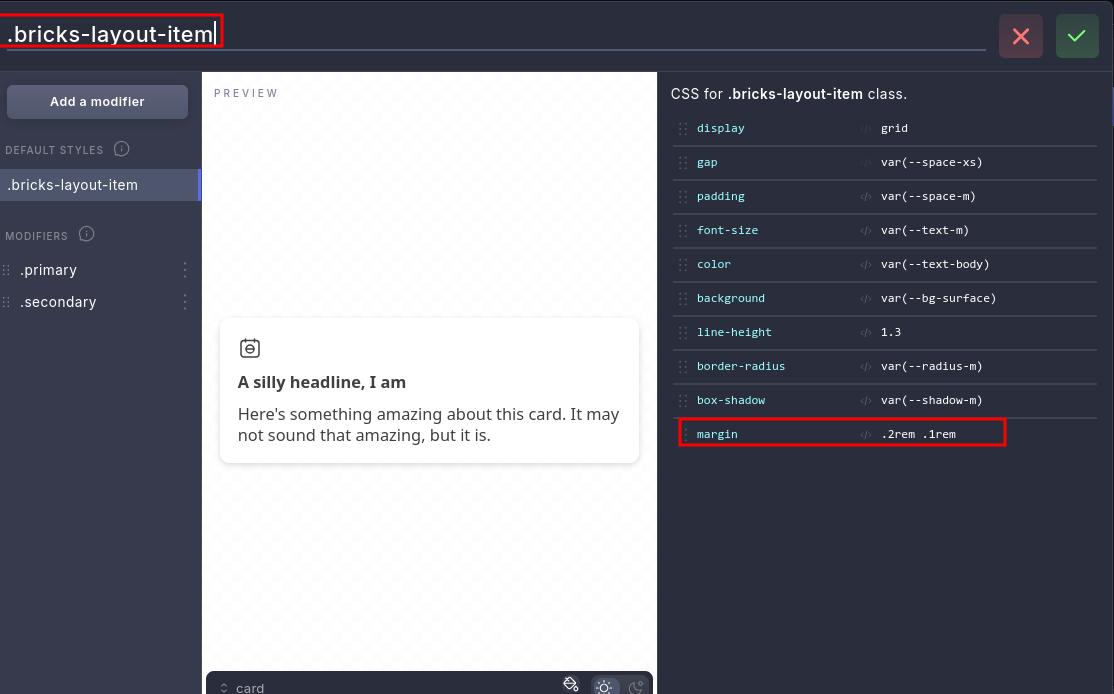1114x694 pixels.
Task: Select the .secondary modifier entry
Action: click(59, 301)
